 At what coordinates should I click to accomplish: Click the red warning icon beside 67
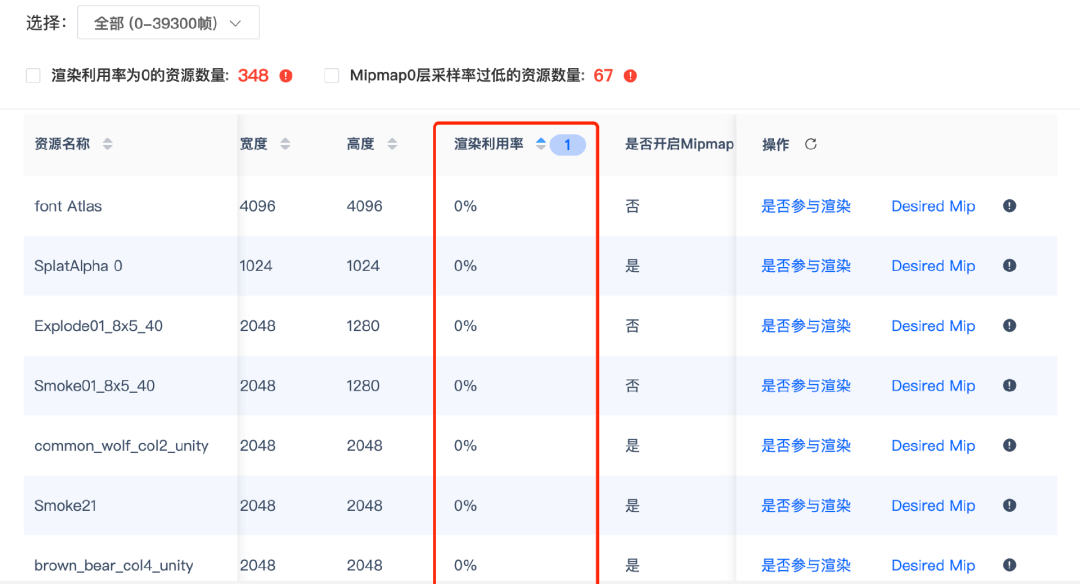click(630, 76)
